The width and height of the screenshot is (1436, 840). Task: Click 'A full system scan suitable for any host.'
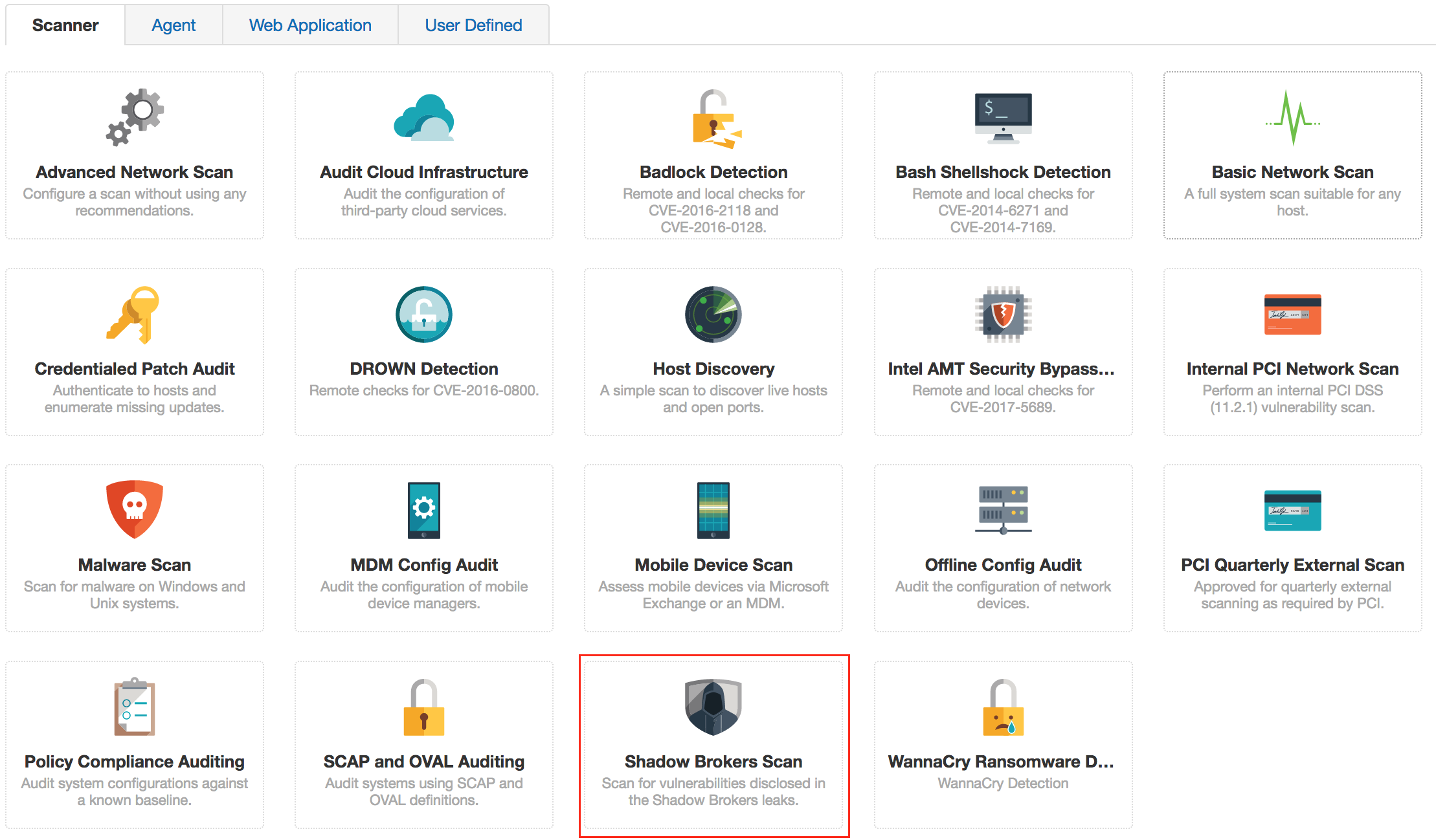1293,202
